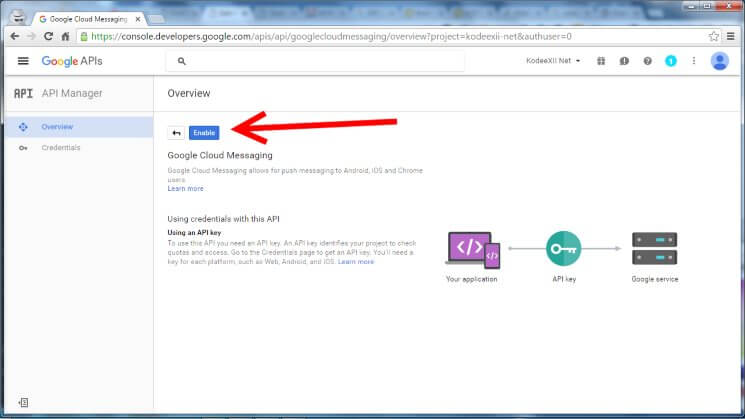
Task: Open the notifications badge icon
Action: click(670, 61)
